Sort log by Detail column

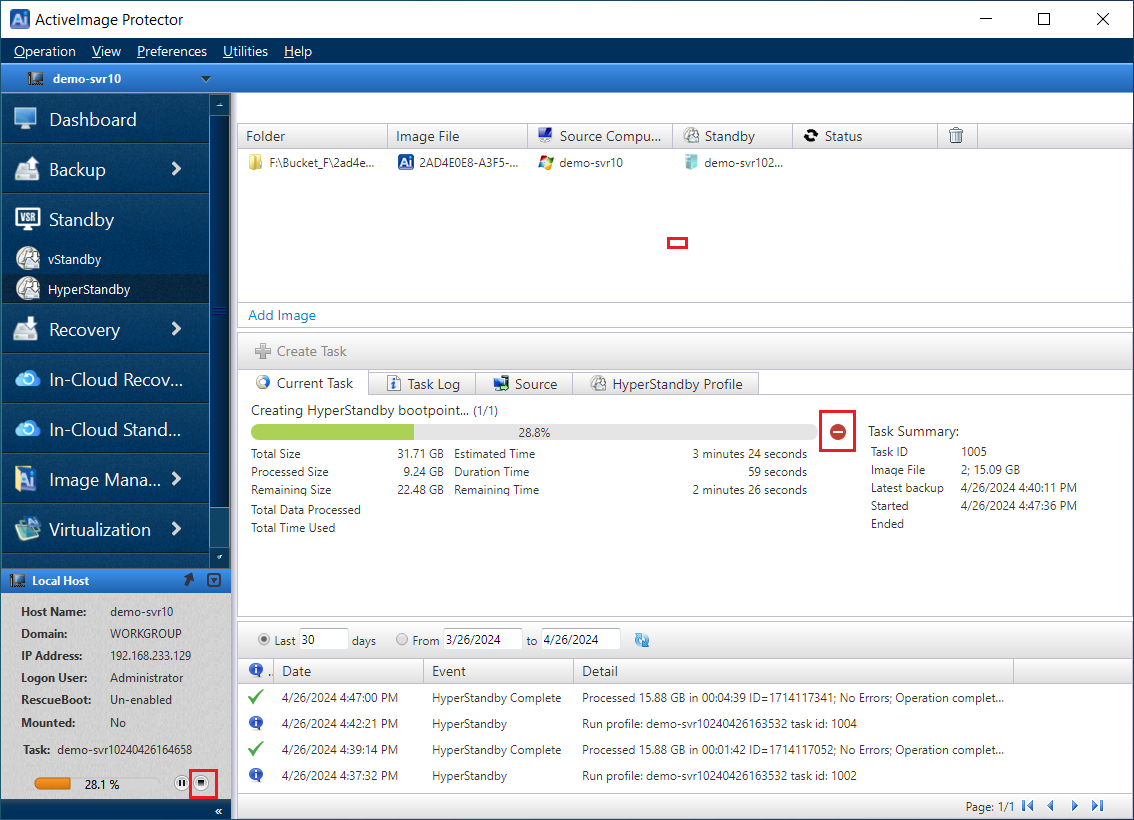793,671
